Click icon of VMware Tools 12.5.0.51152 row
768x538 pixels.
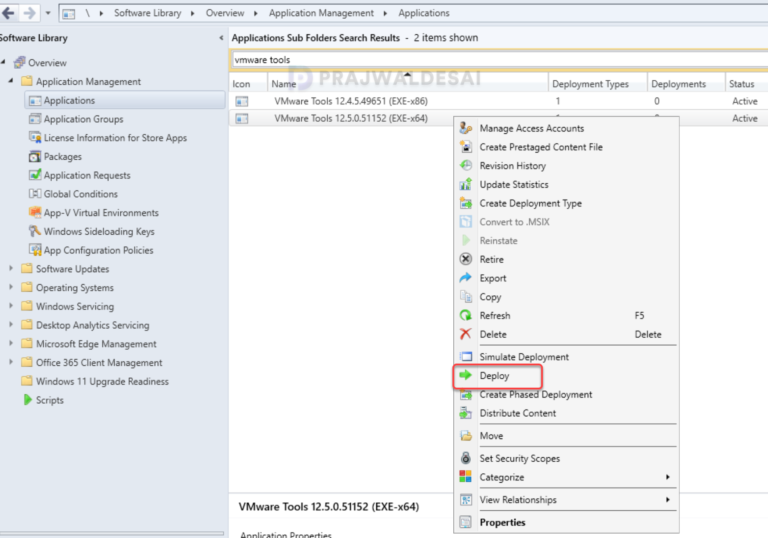pos(241,119)
